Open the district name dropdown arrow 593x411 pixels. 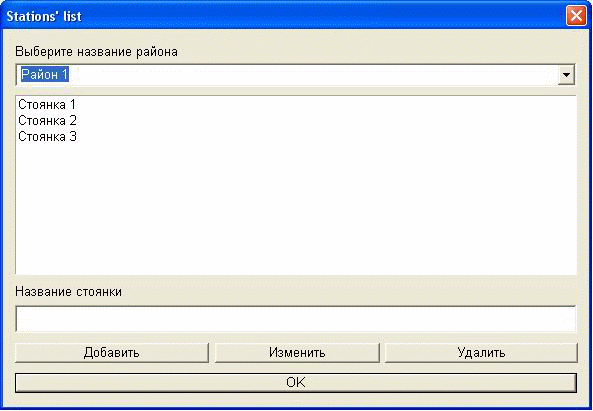click(x=566, y=75)
